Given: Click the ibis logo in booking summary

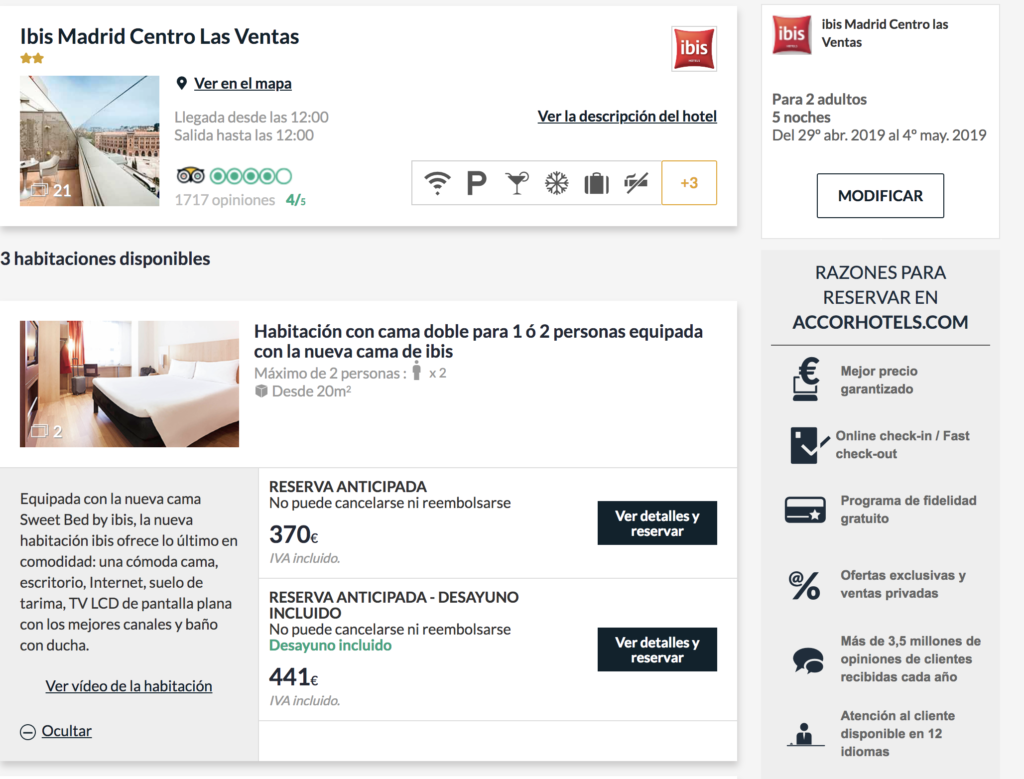Looking at the screenshot, I should (792, 34).
